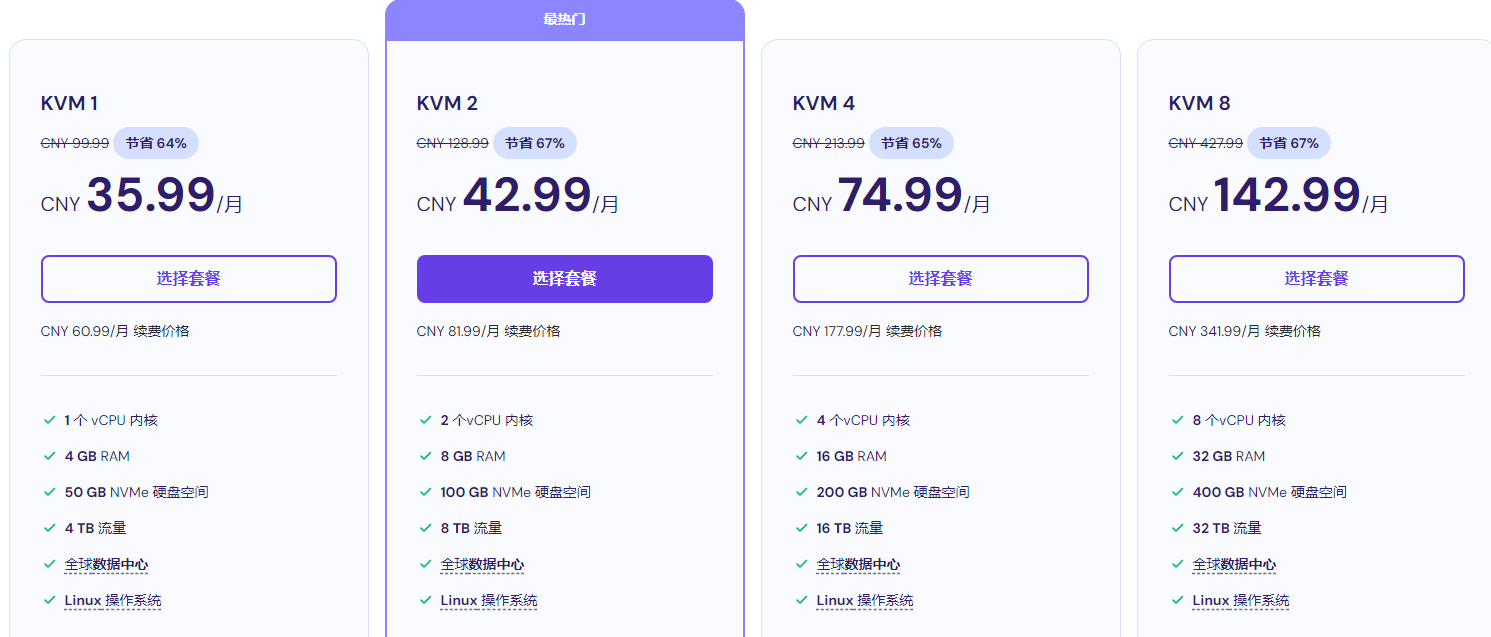
Task: Click 选择套餐 for the KVM 8 plan
Action: 1316,279
